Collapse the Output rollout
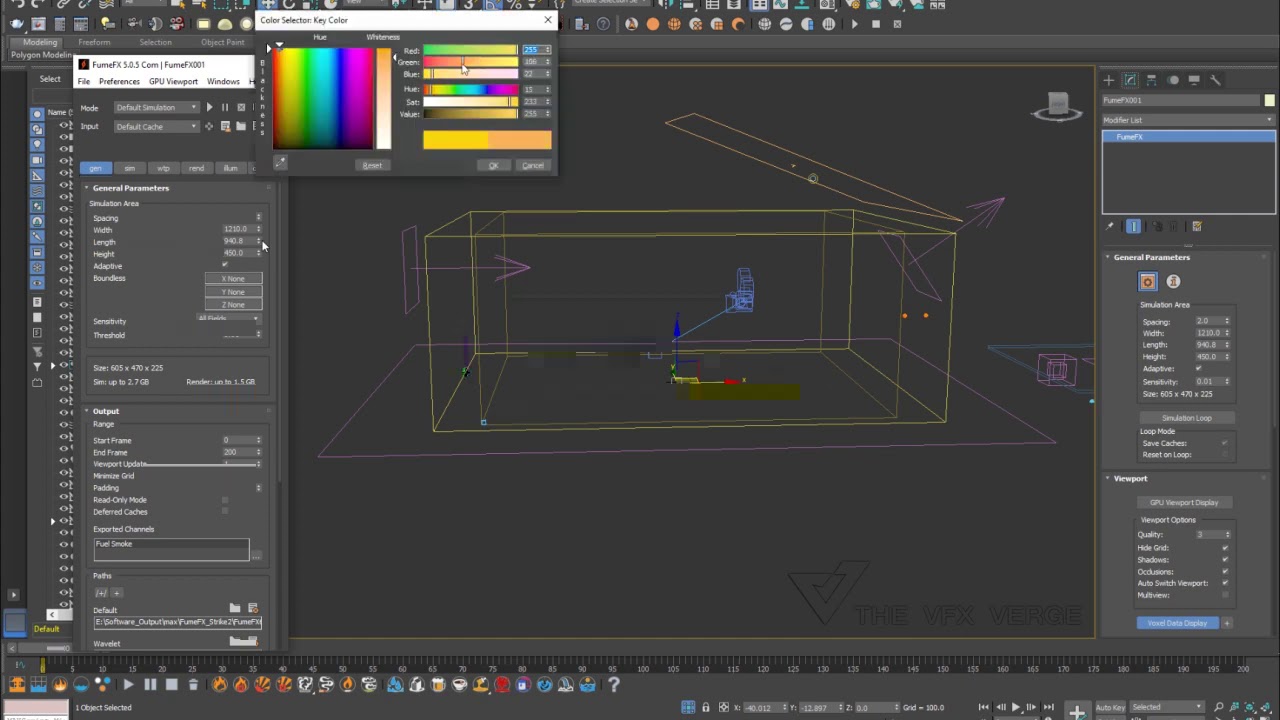Image resolution: width=1280 pixels, height=720 pixels. [x=106, y=411]
